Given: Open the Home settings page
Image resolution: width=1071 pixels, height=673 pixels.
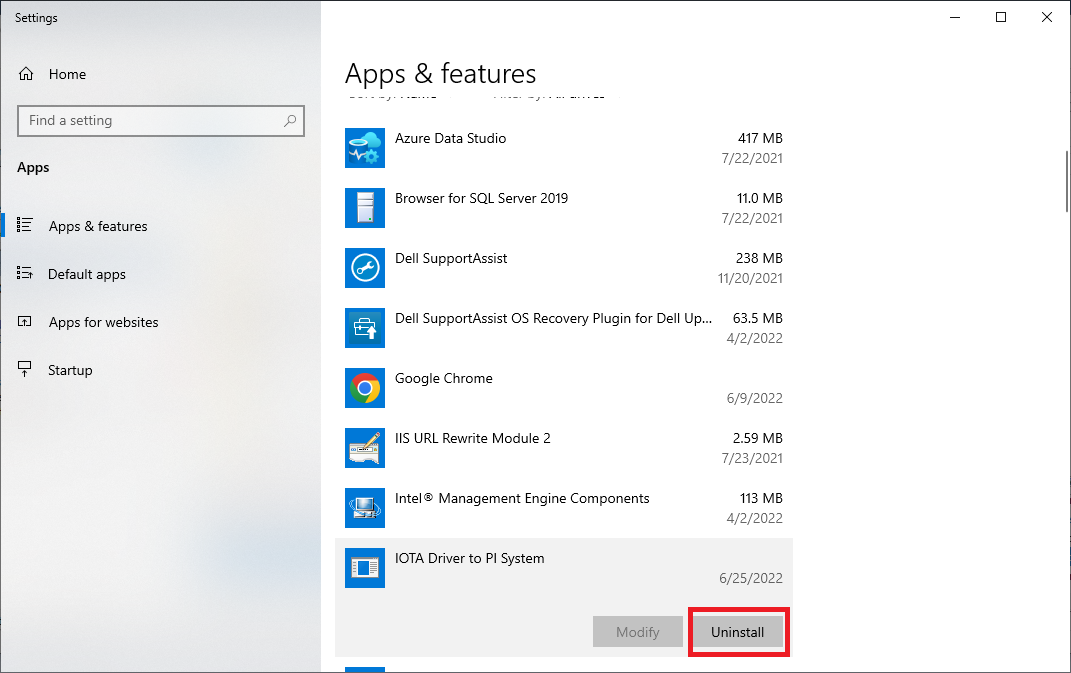Looking at the screenshot, I should (x=67, y=74).
